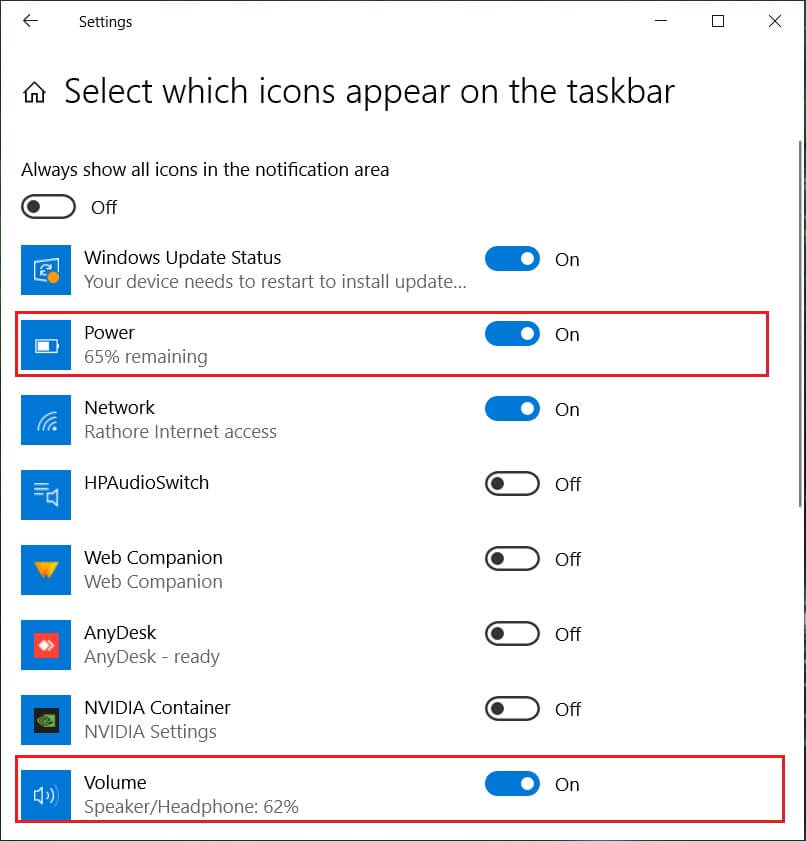This screenshot has height=841, width=806.
Task: Enable the Web Companion toggle
Action: click(x=512, y=559)
